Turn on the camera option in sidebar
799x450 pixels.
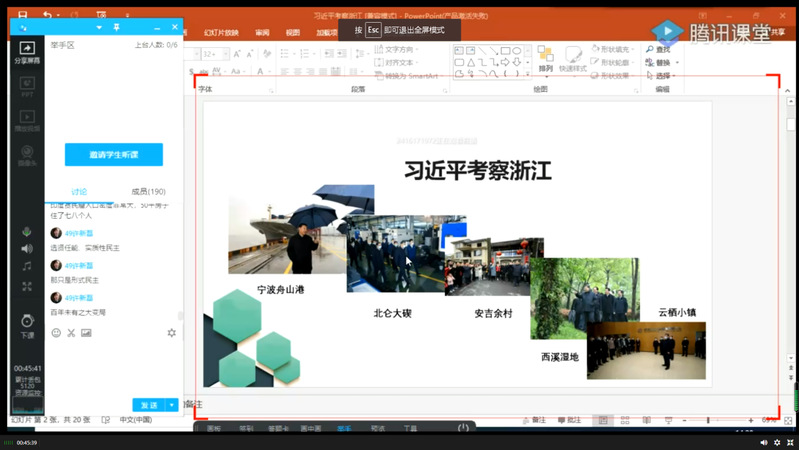tap(27, 156)
